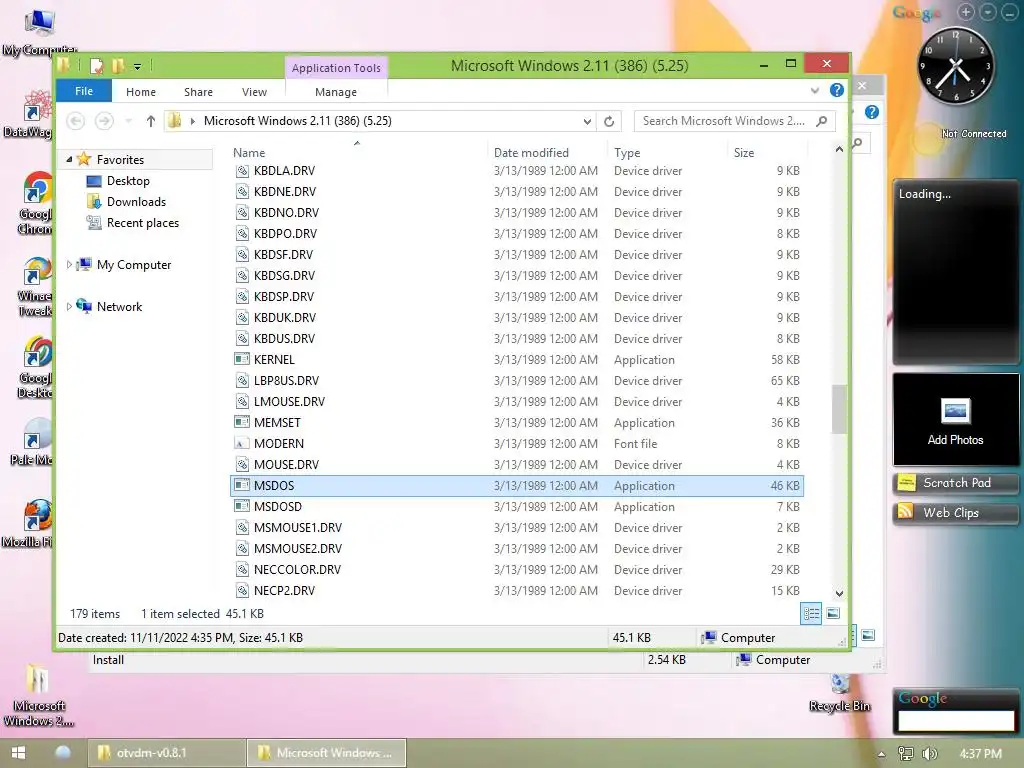
Task: Open the Web Clips gadget
Action: coord(955,513)
